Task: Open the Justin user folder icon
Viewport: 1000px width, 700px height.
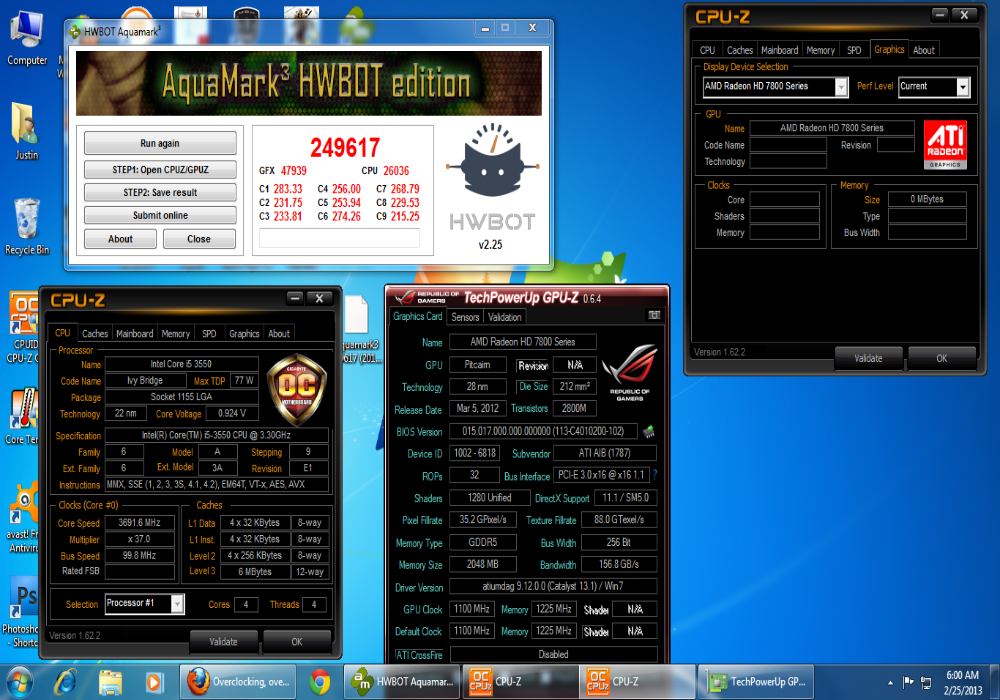Action: point(26,131)
